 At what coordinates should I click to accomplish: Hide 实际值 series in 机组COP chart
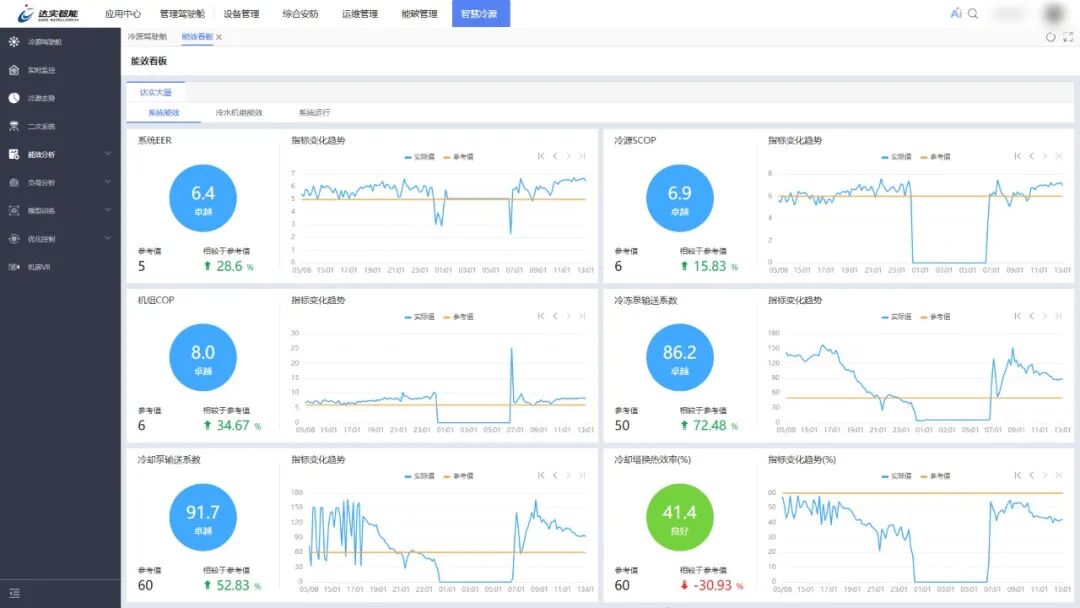click(x=417, y=317)
